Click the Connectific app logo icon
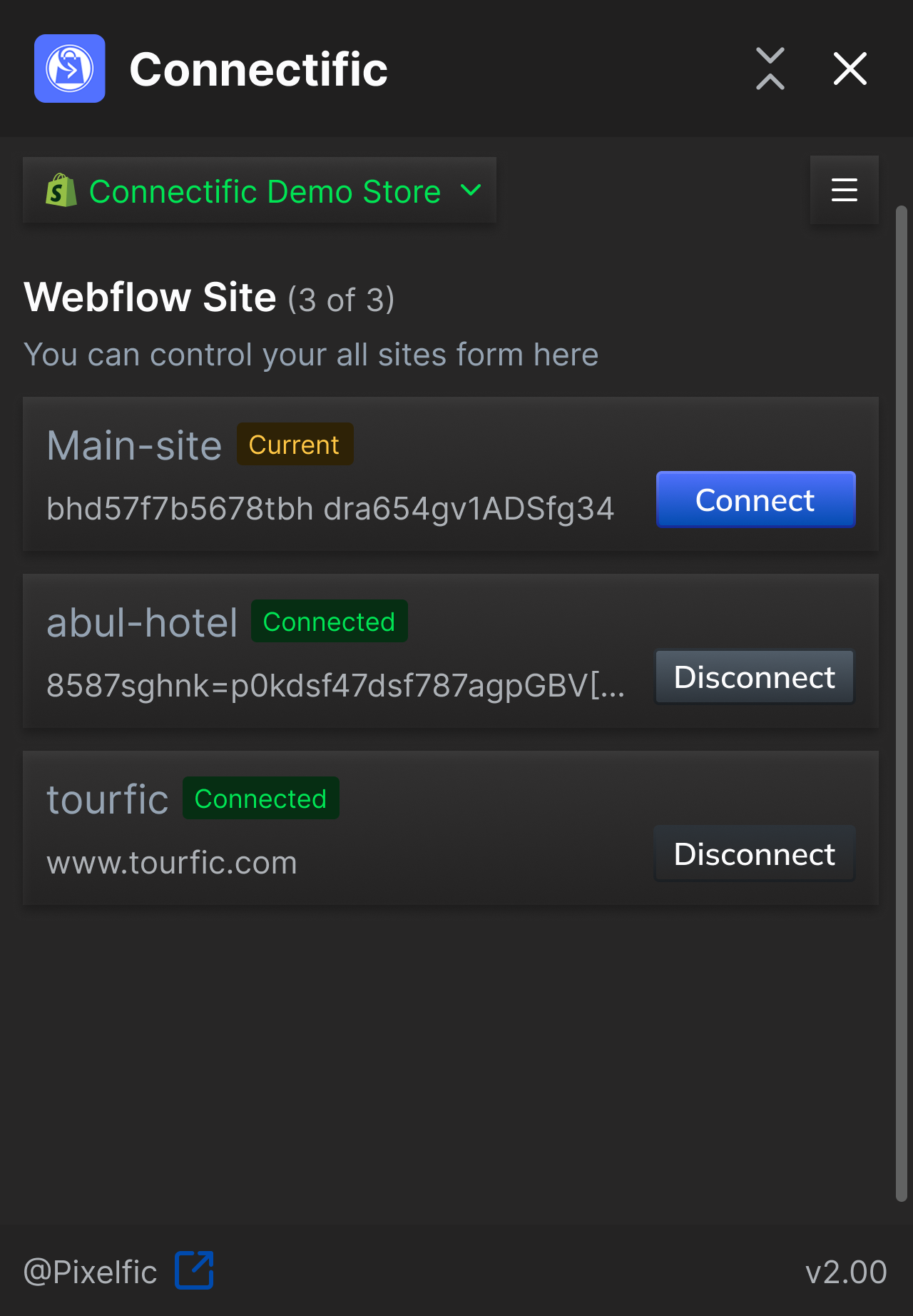Viewport: 913px width, 1316px height. click(x=70, y=69)
